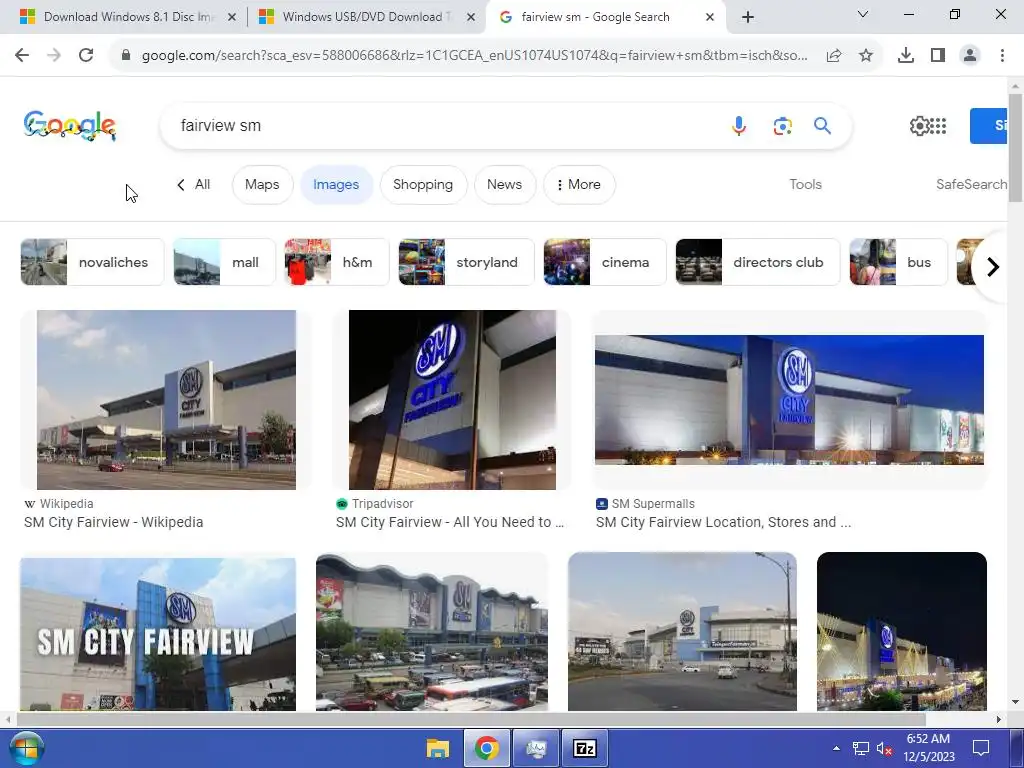Click muted volume tray icon

coord(884,748)
